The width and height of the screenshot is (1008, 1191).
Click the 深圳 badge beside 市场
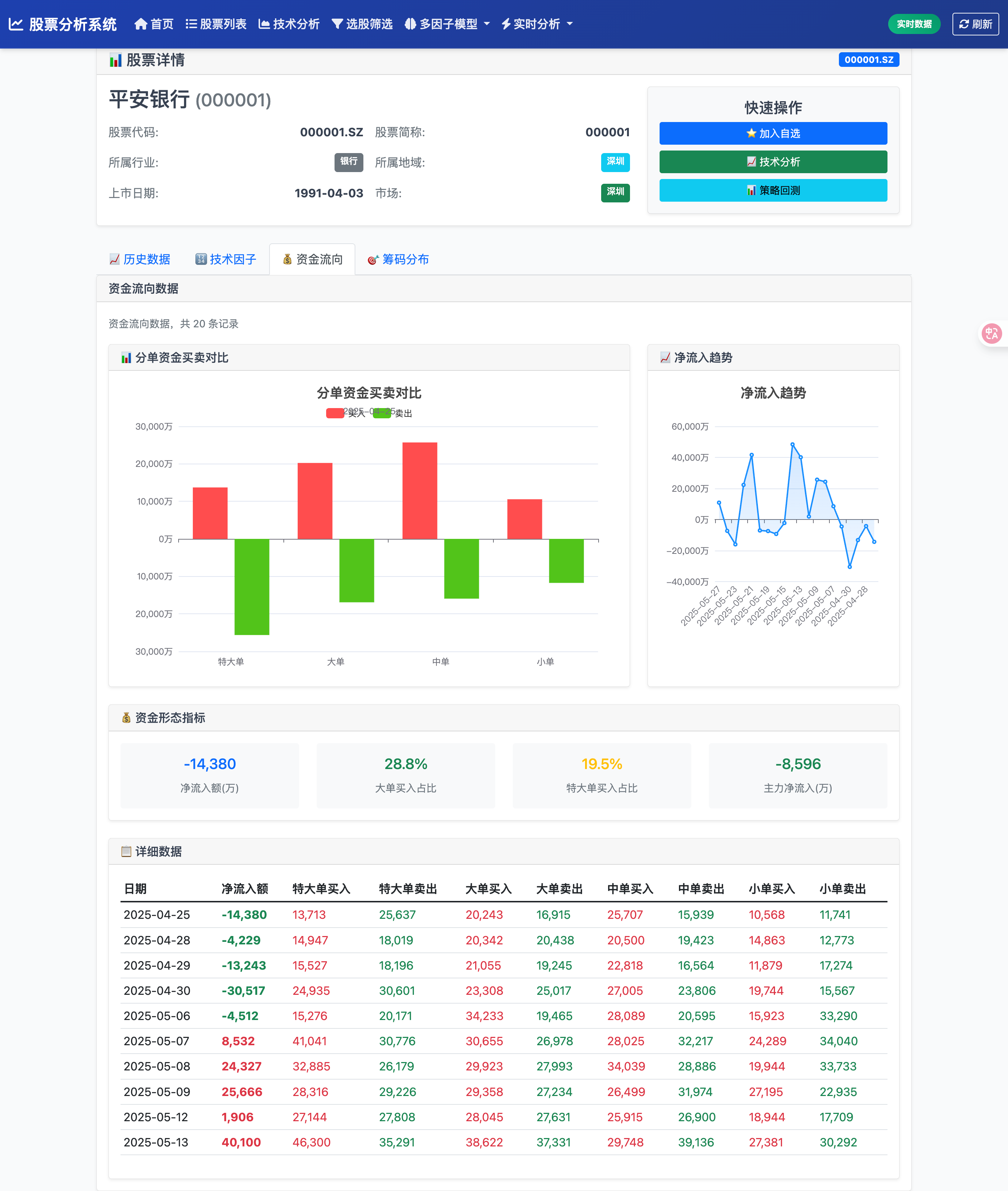point(615,193)
